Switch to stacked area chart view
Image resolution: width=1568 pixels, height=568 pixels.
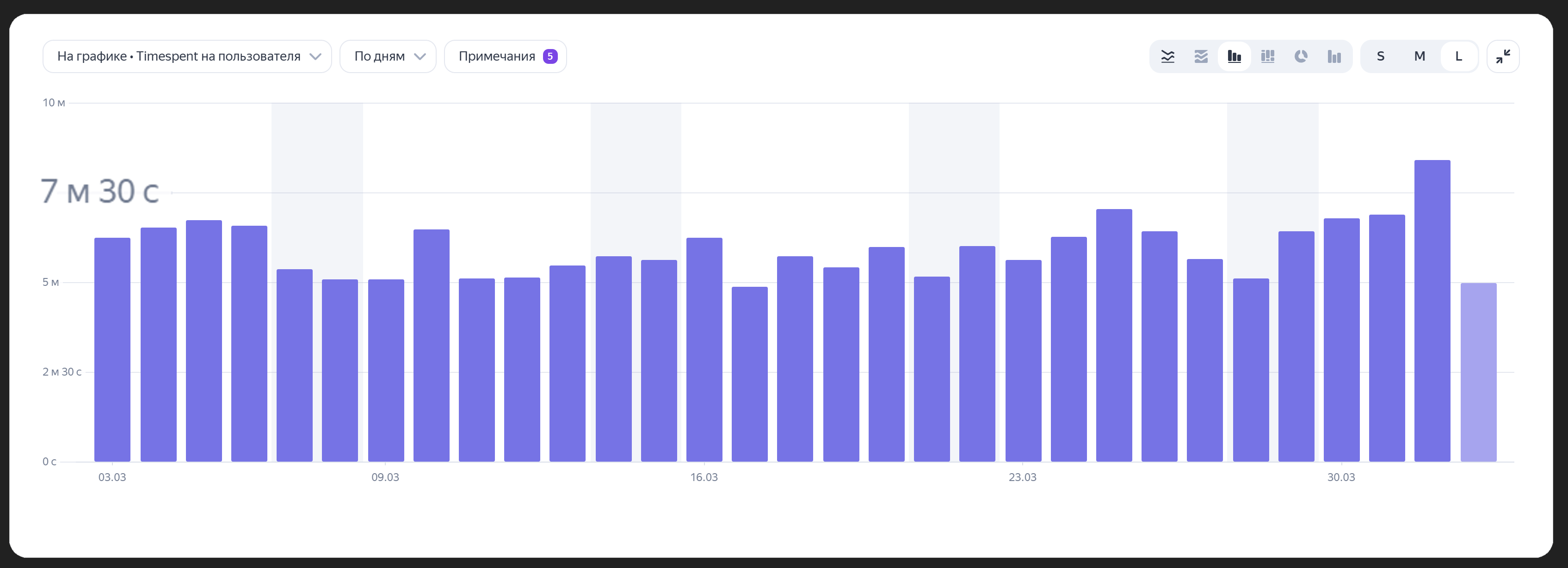click(x=1201, y=56)
